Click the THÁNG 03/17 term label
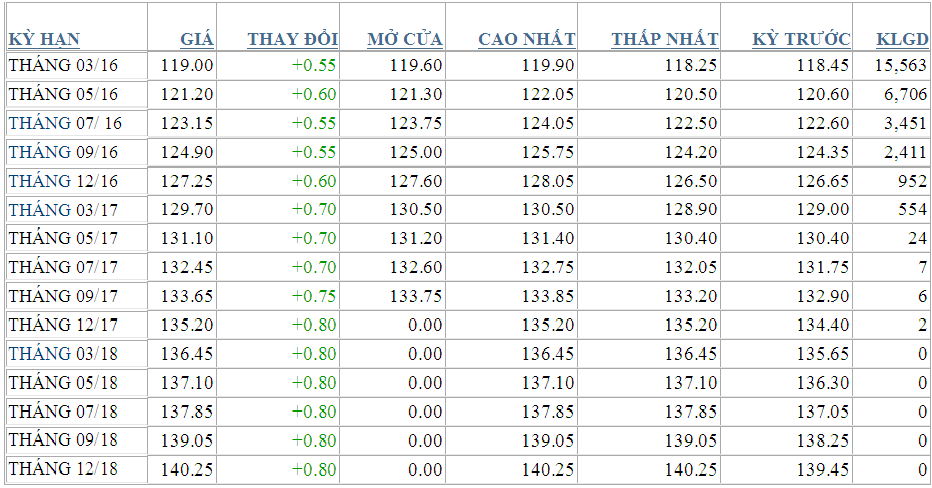This screenshot has height=488, width=932. [x=63, y=210]
